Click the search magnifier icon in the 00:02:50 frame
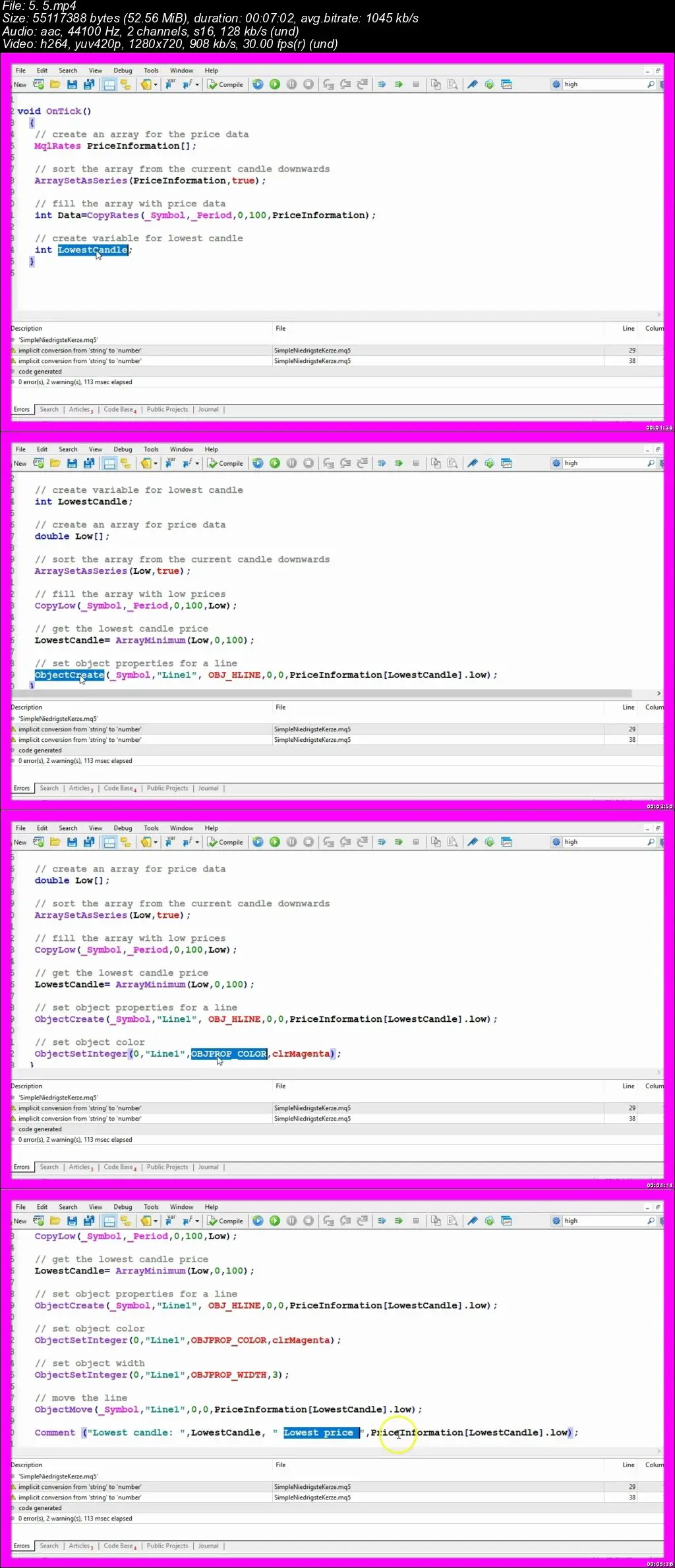 [x=651, y=463]
